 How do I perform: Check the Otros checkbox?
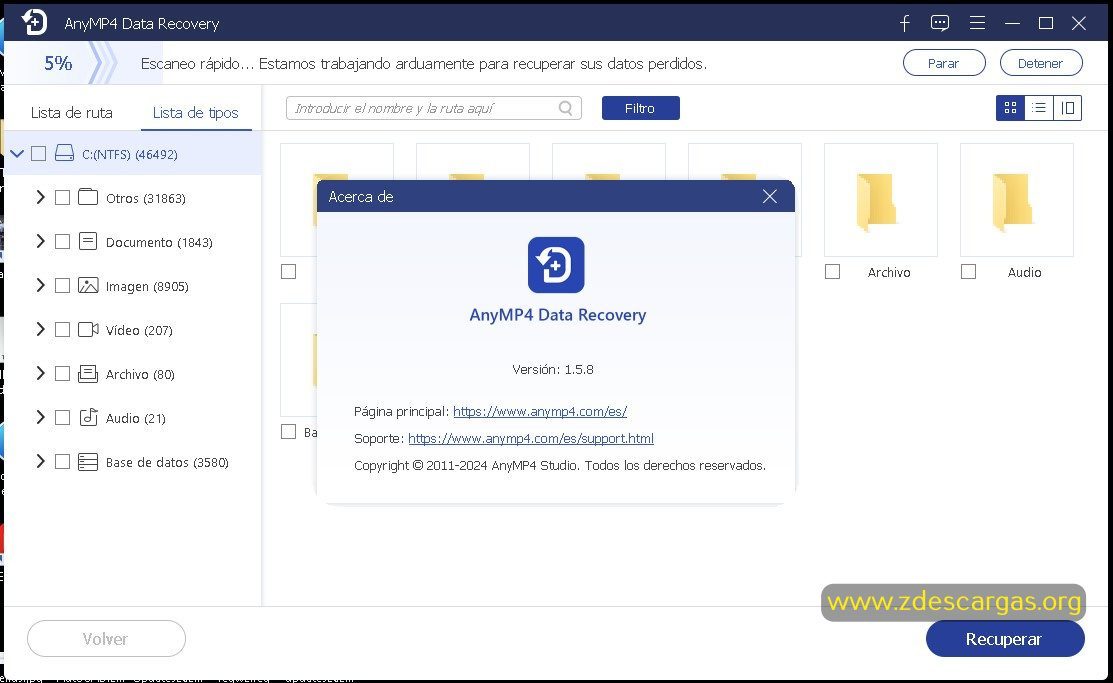click(62, 197)
